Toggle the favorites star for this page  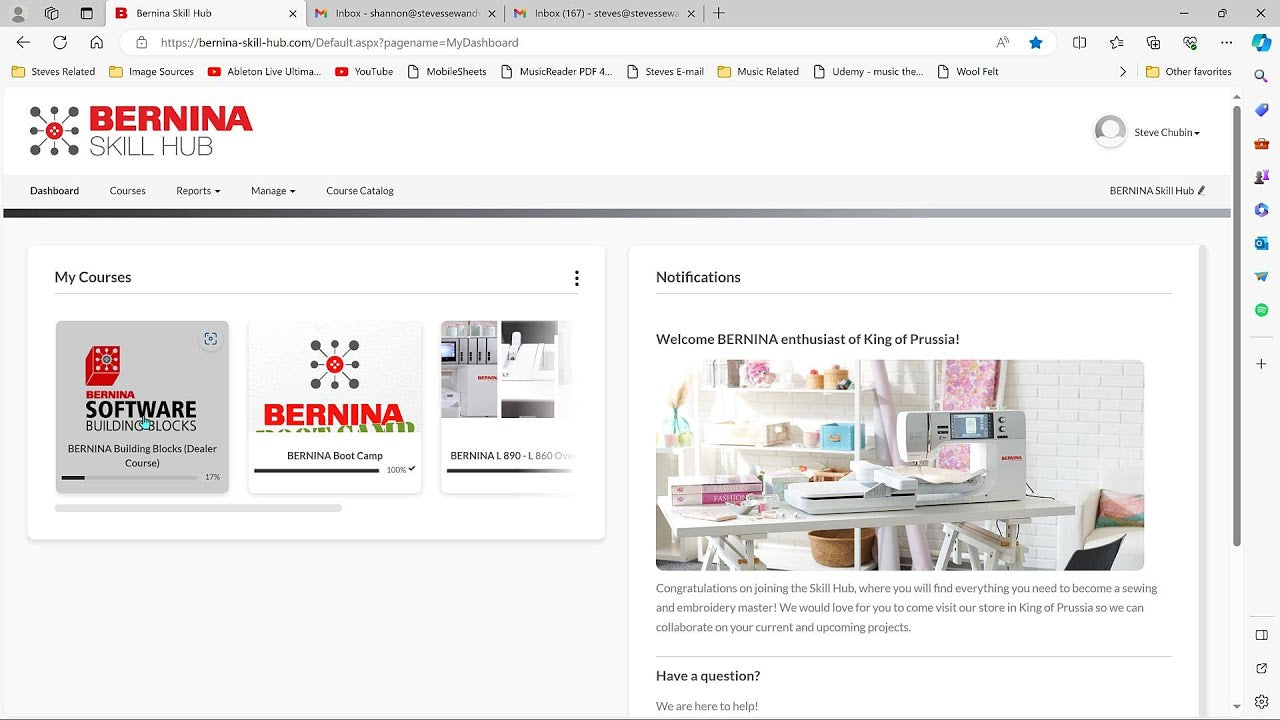pyautogui.click(x=1036, y=42)
